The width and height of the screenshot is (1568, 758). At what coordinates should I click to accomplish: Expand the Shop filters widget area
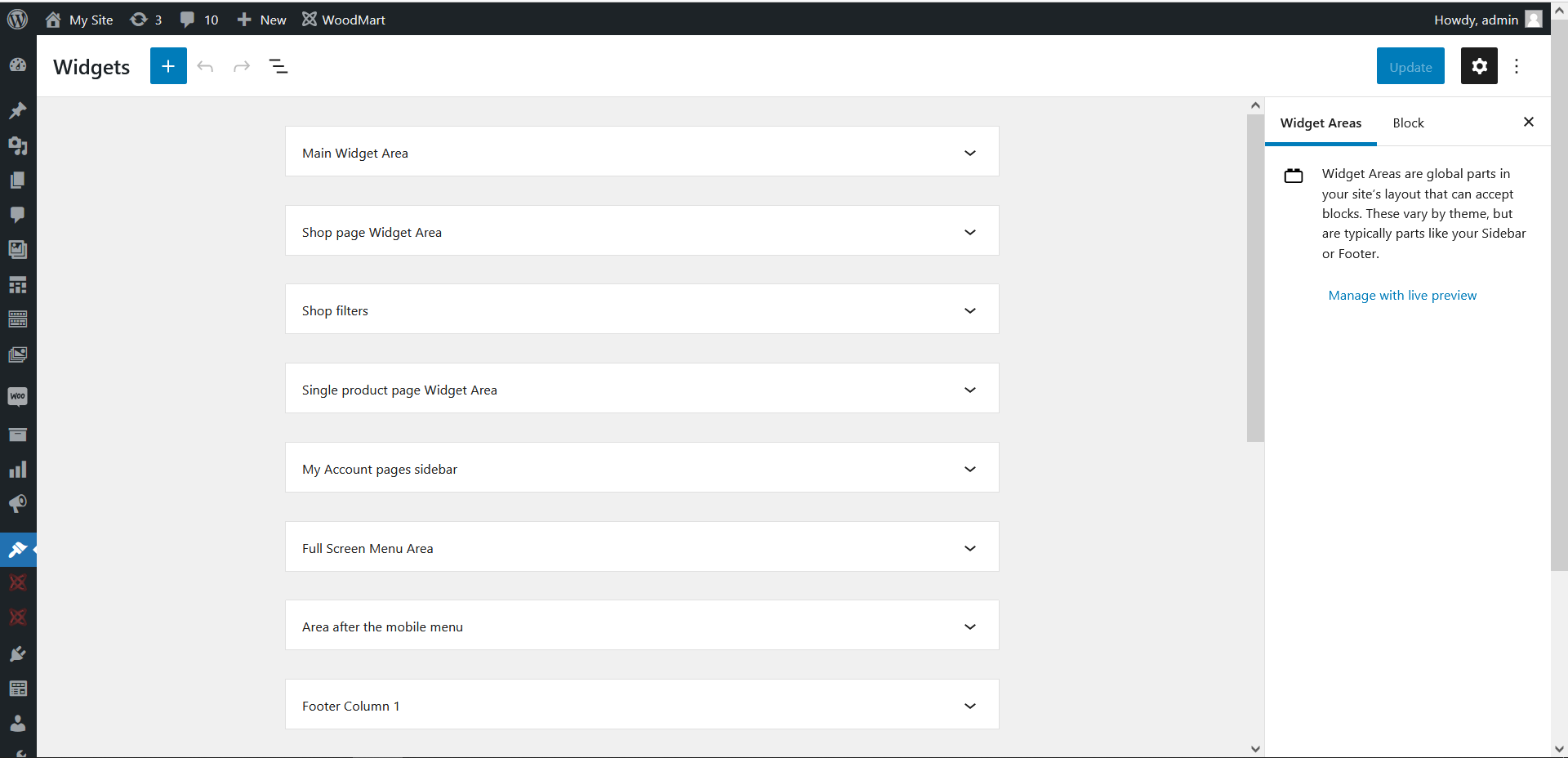click(x=969, y=310)
